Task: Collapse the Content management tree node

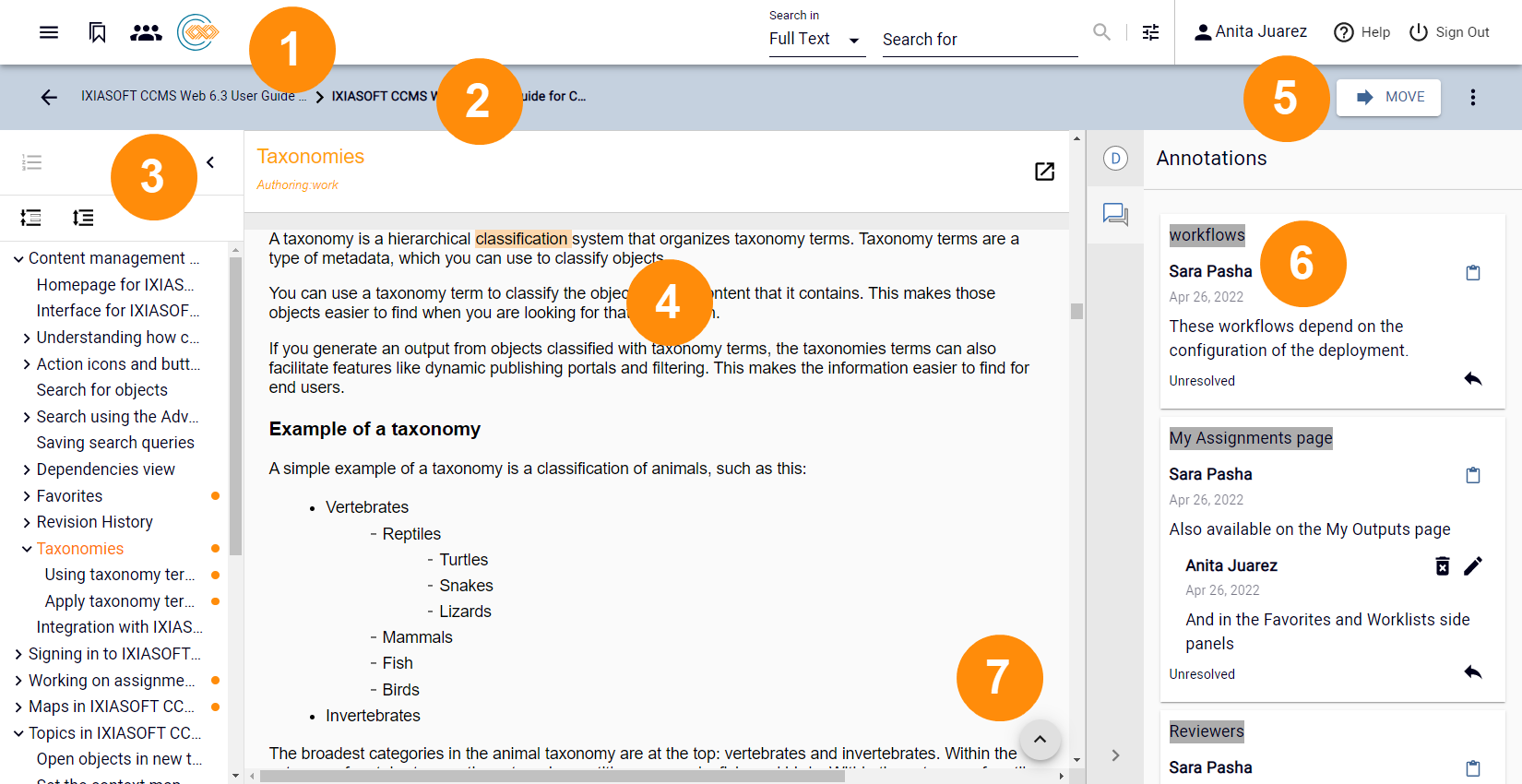Action: tap(18, 259)
